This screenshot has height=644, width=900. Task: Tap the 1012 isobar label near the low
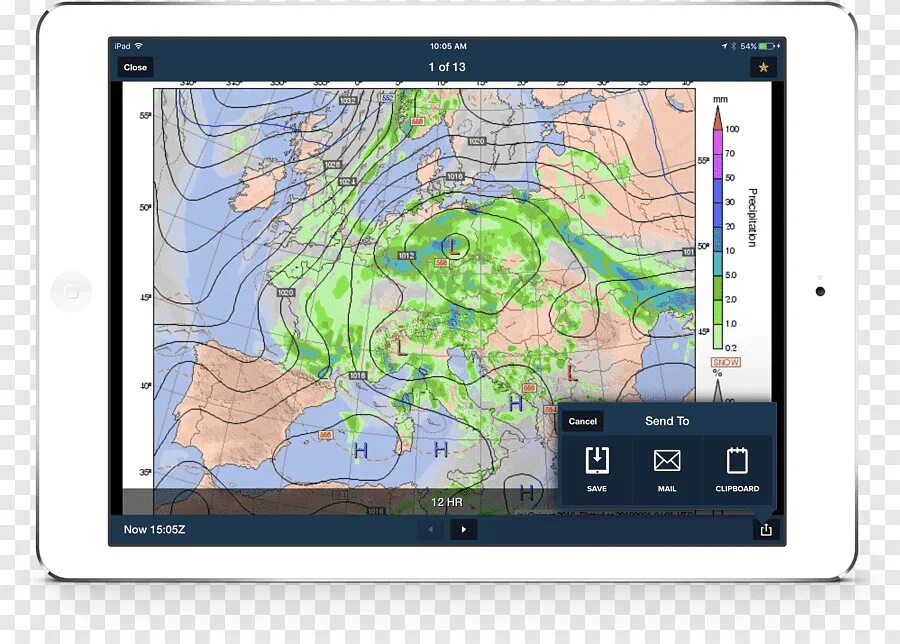click(406, 255)
